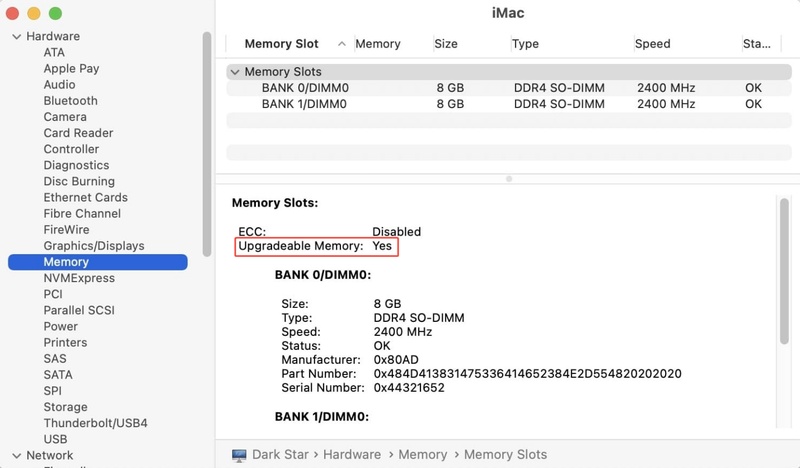Sort by the Speed column header
The width and height of the screenshot is (800, 468).
point(653,44)
